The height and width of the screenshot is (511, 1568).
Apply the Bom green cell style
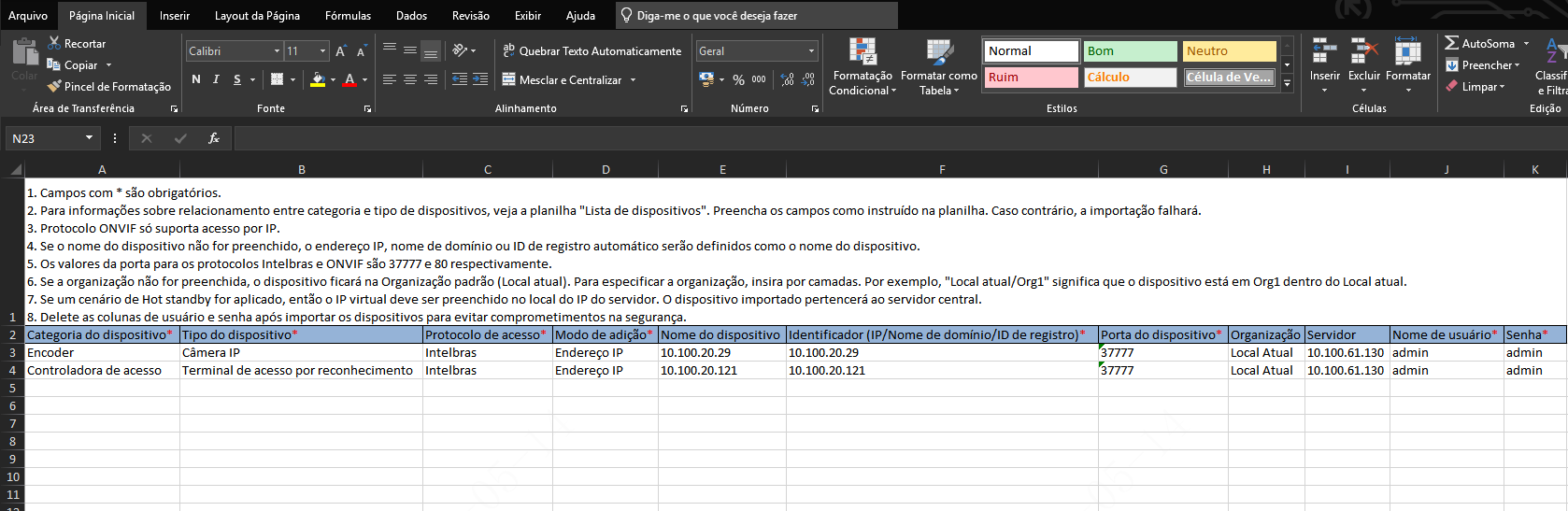click(x=1130, y=51)
